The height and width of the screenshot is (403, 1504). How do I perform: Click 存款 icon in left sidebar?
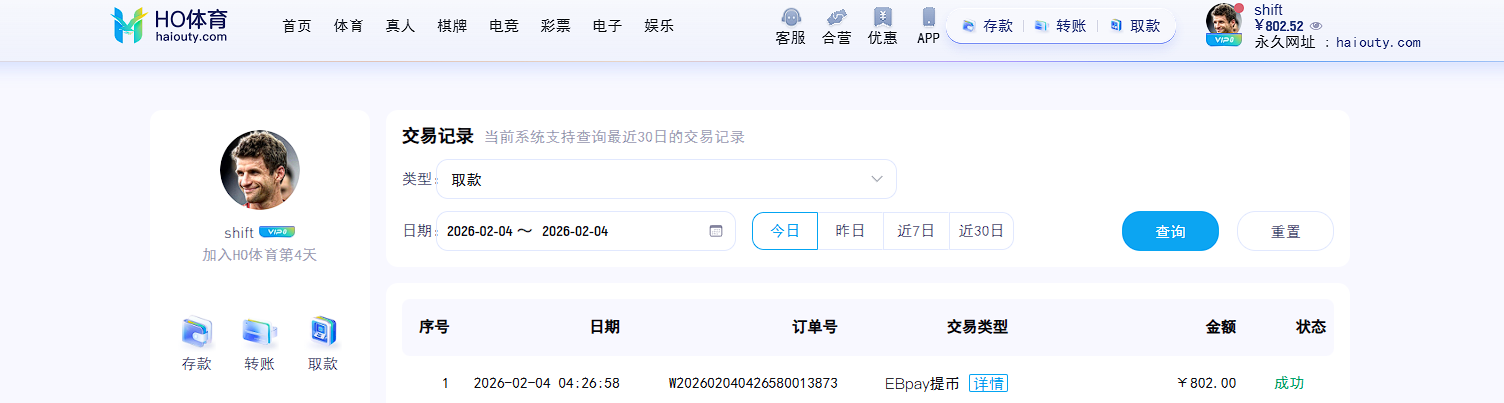197,332
